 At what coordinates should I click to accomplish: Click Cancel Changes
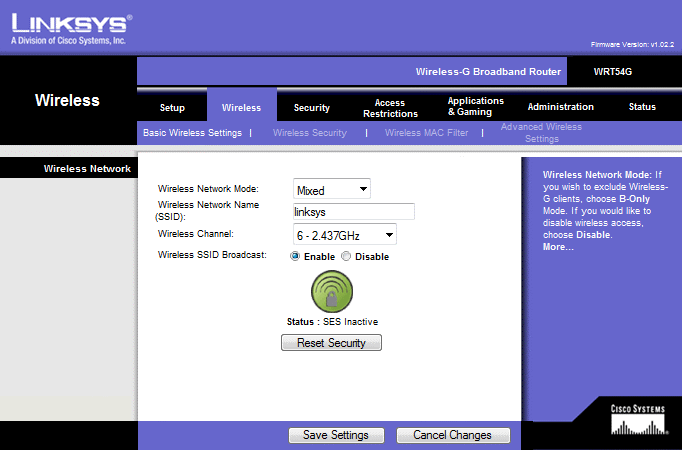(x=453, y=435)
